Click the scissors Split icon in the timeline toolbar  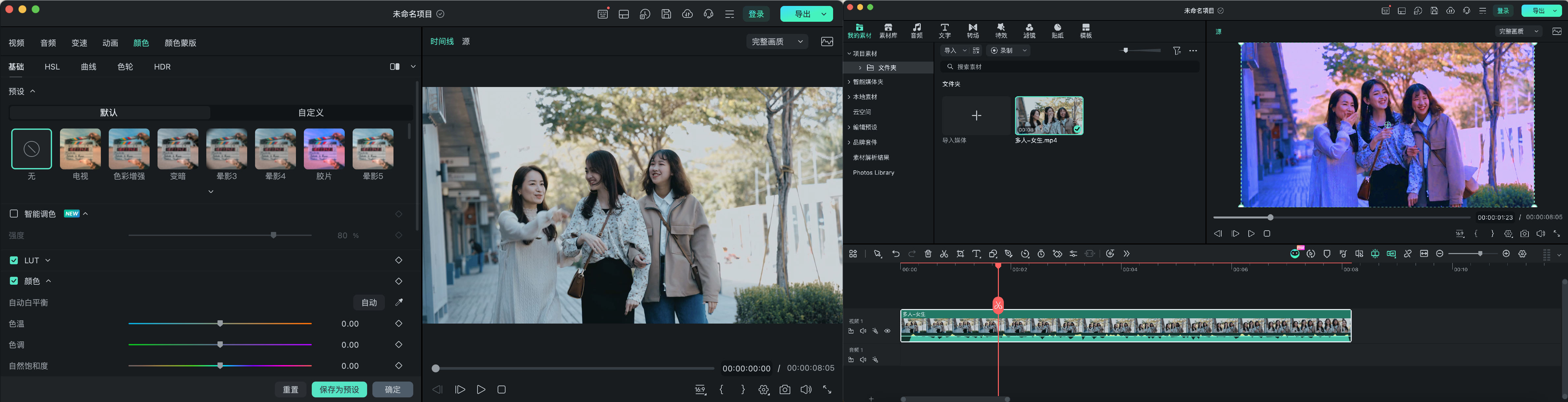(x=944, y=254)
